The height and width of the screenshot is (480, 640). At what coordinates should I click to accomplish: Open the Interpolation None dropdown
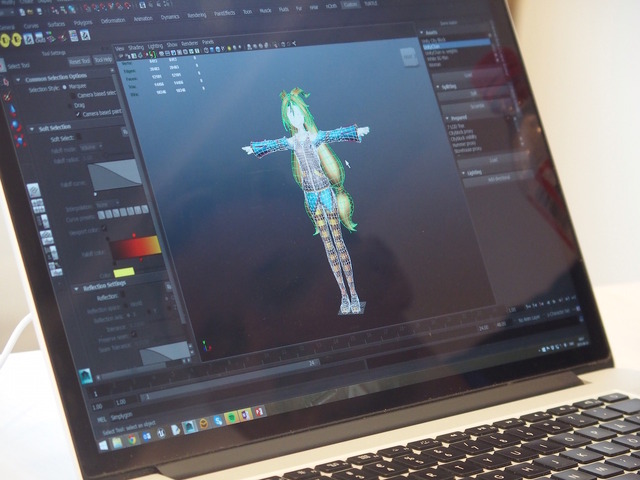click(x=107, y=204)
